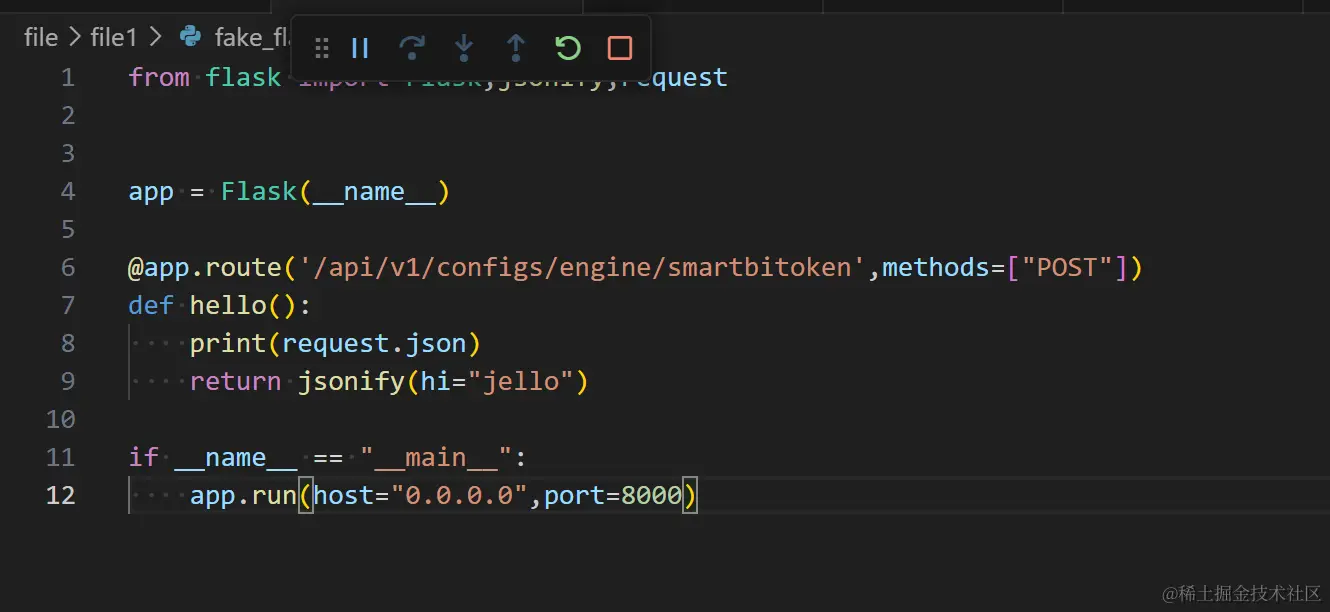1330x612 pixels.
Task: Click the 'Flask(__name__)' text on line 4
Action: [x=336, y=191]
